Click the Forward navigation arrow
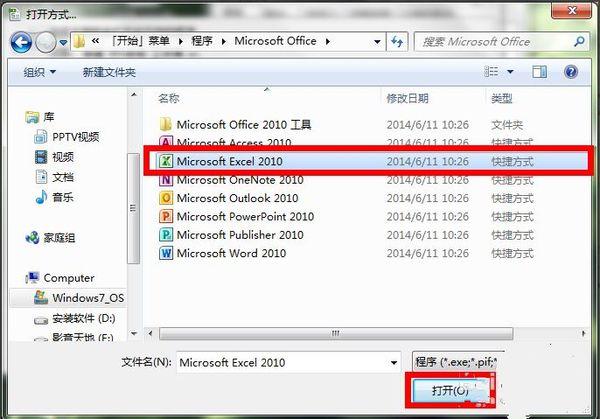This screenshot has height=419, width=600. point(46,42)
